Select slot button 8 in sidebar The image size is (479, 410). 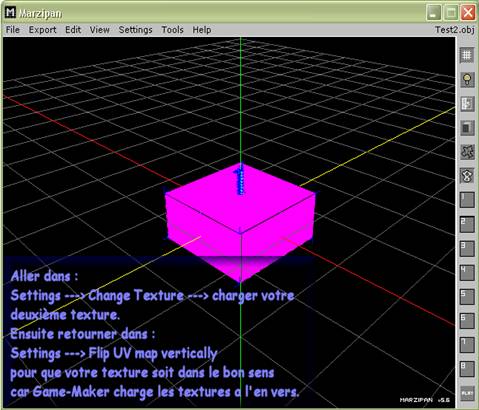point(467,369)
